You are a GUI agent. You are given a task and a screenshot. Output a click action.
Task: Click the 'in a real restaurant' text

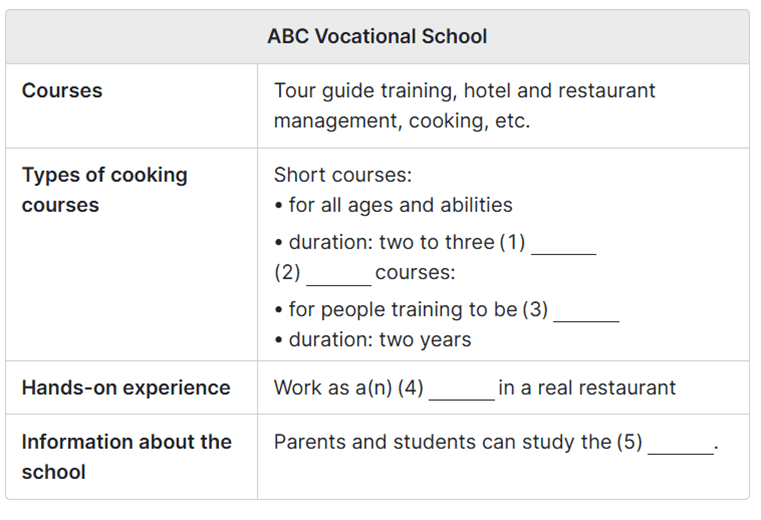[x=587, y=388]
